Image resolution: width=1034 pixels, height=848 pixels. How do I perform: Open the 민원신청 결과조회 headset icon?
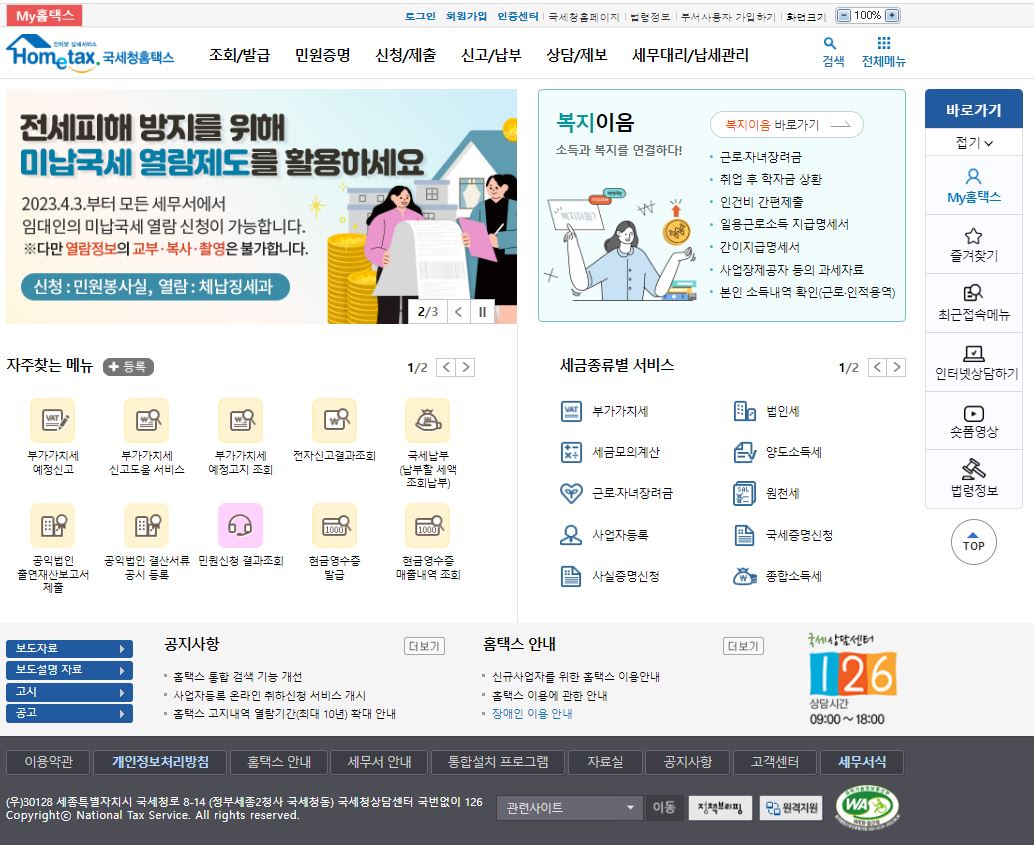click(x=240, y=524)
